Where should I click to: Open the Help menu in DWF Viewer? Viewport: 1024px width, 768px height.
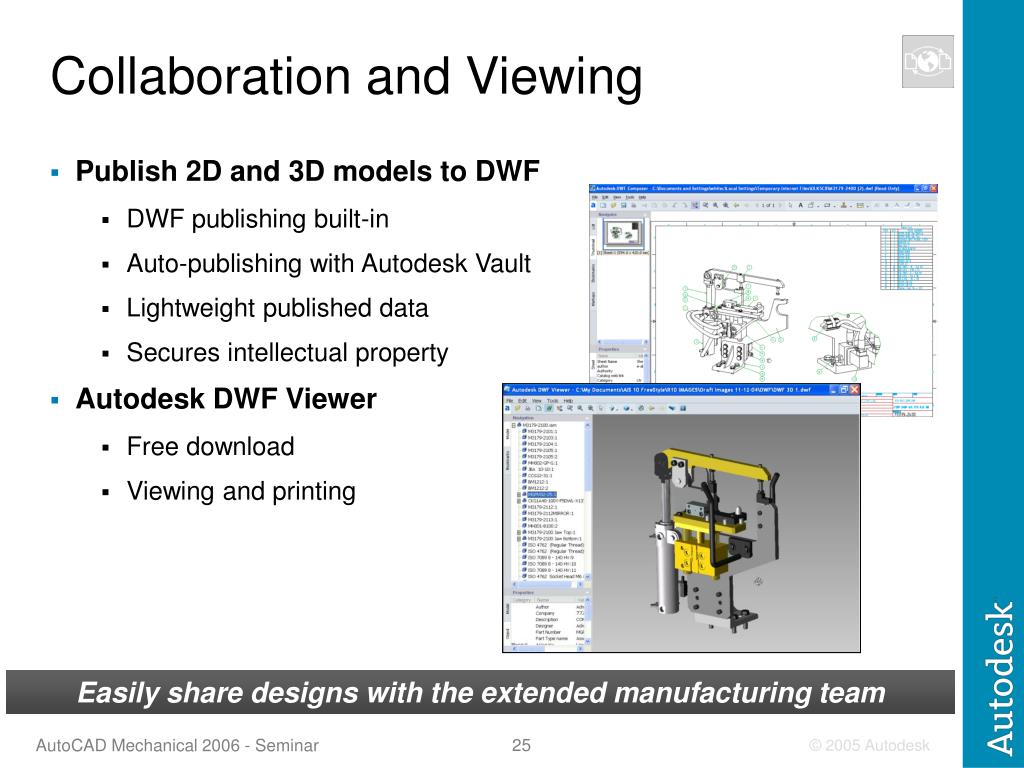[569, 401]
